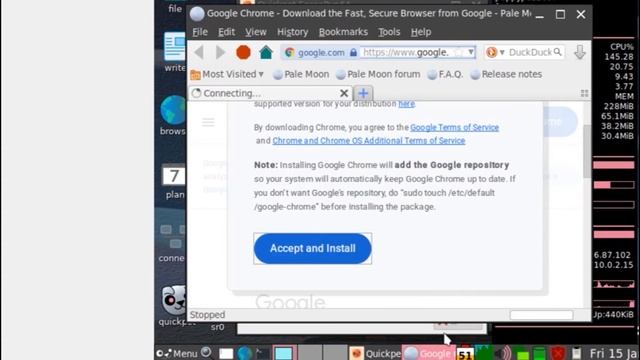Open the plan calendar desktop icon
The height and width of the screenshot is (360, 640).
click(174, 182)
